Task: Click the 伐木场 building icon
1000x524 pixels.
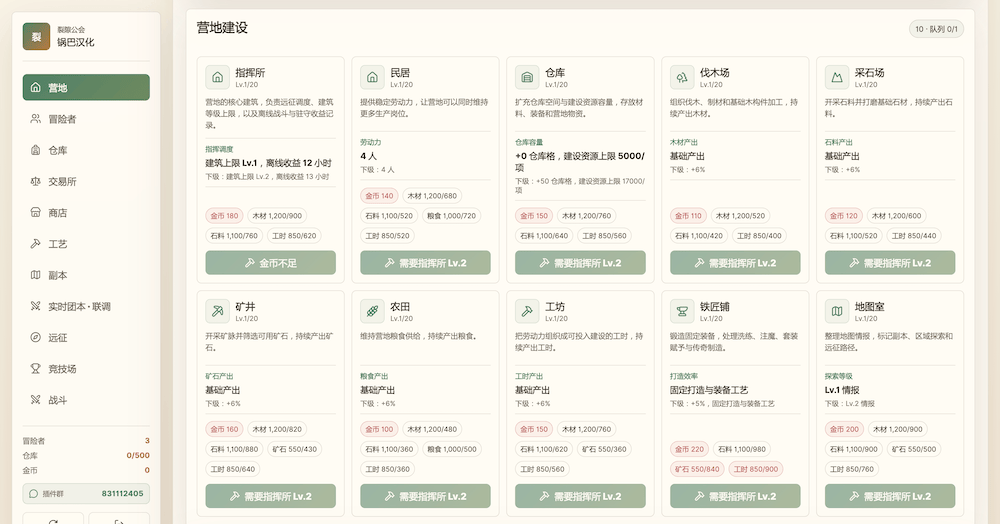Action: coord(682,77)
